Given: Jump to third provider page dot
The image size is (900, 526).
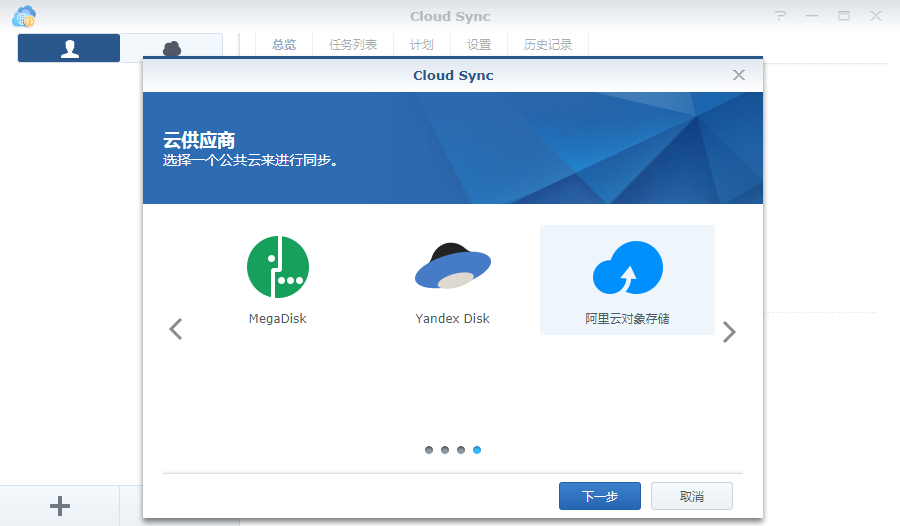Looking at the screenshot, I should pyautogui.click(x=461, y=450).
